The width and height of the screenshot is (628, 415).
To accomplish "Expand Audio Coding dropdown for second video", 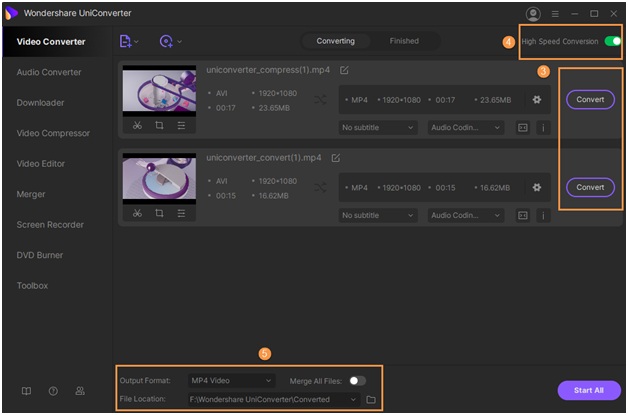I will [466, 215].
